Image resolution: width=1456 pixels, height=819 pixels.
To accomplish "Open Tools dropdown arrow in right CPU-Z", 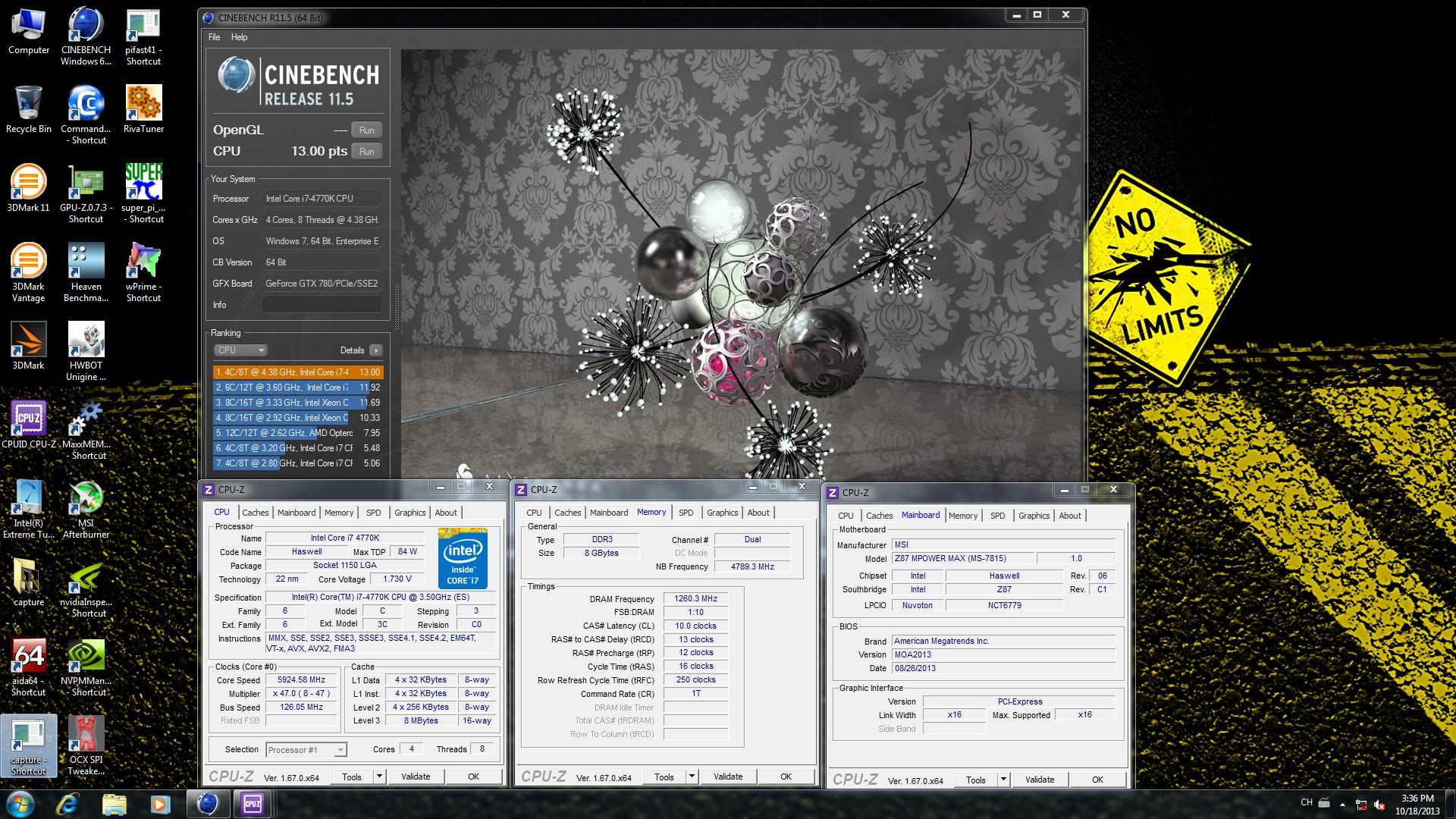I will pos(1003,780).
